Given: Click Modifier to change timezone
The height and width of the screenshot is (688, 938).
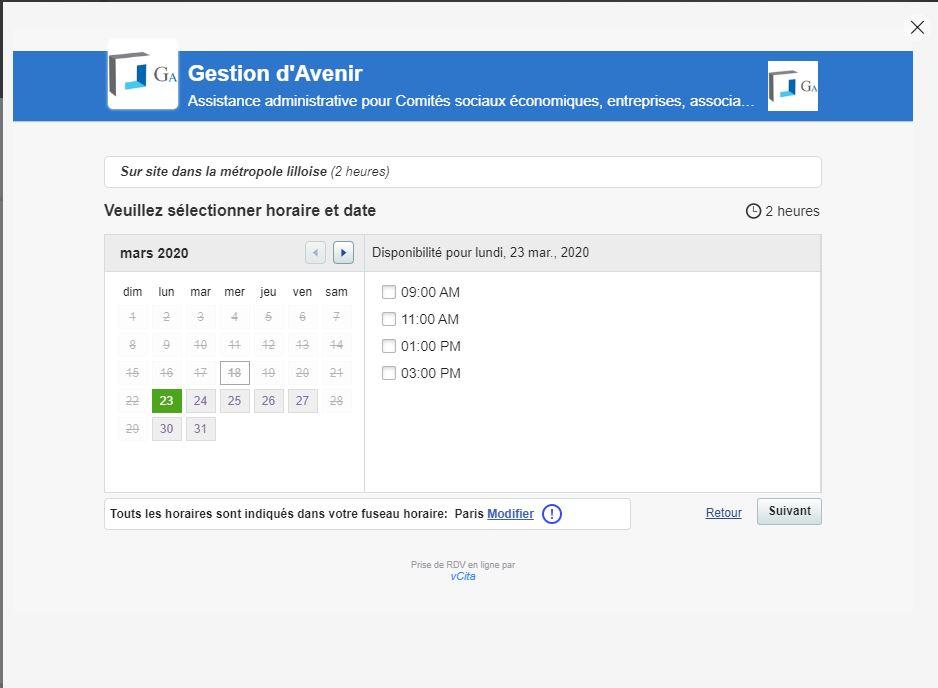Looking at the screenshot, I should coord(510,514).
